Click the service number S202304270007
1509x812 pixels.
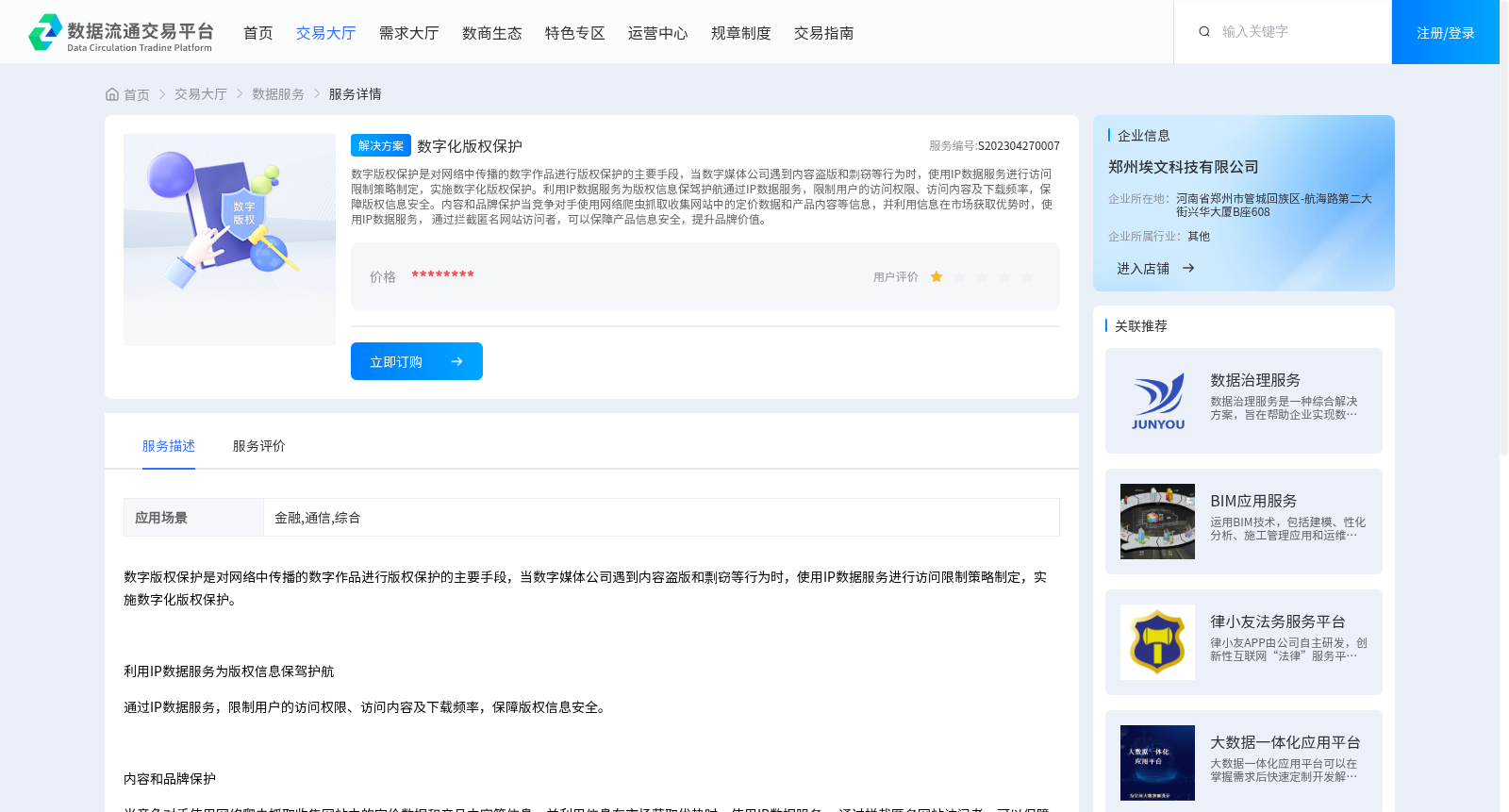pos(1019,146)
